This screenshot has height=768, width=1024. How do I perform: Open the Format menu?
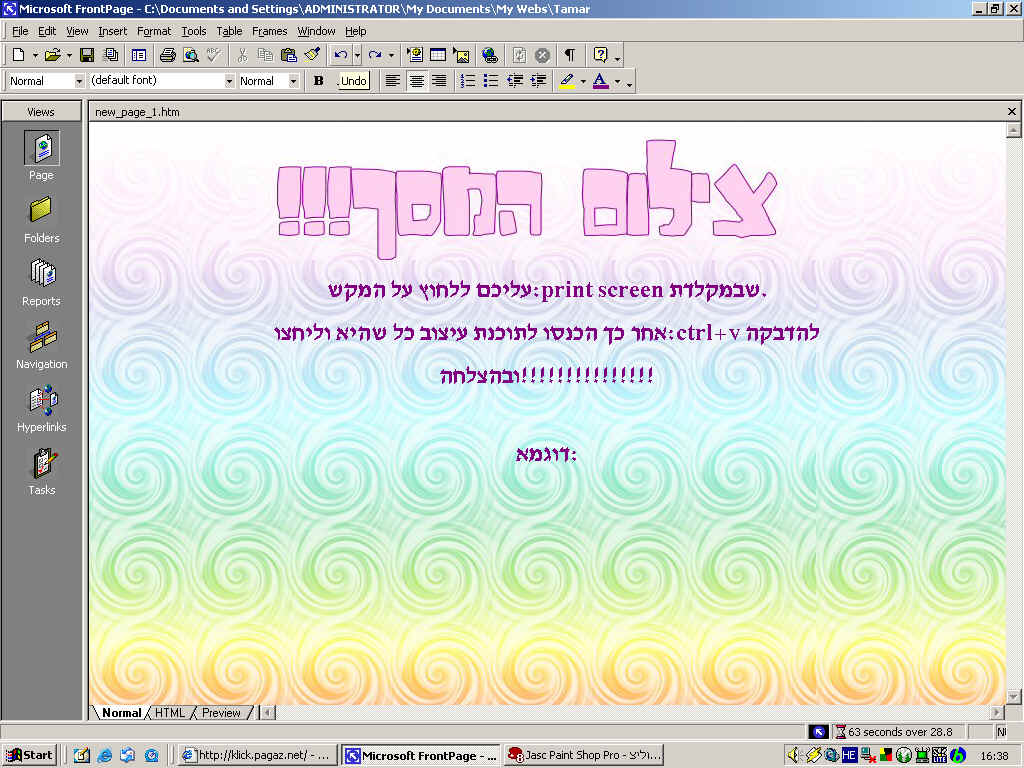tap(154, 31)
